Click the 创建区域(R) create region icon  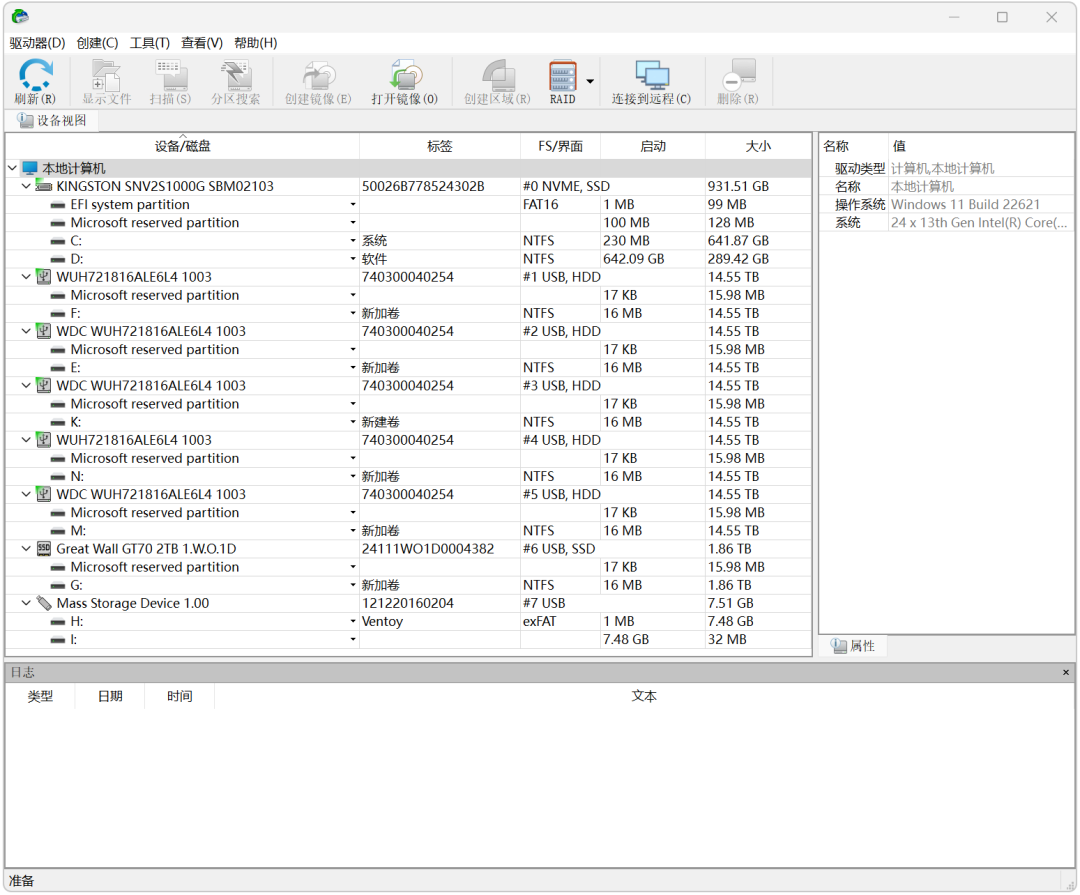tap(497, 81)
